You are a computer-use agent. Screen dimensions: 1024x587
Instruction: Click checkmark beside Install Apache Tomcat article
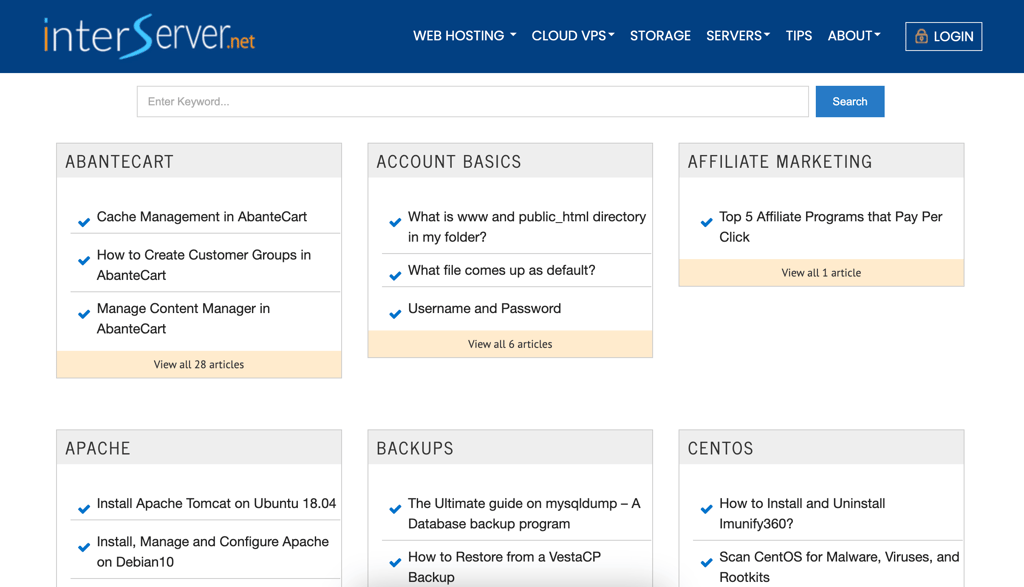pos(84,509)
